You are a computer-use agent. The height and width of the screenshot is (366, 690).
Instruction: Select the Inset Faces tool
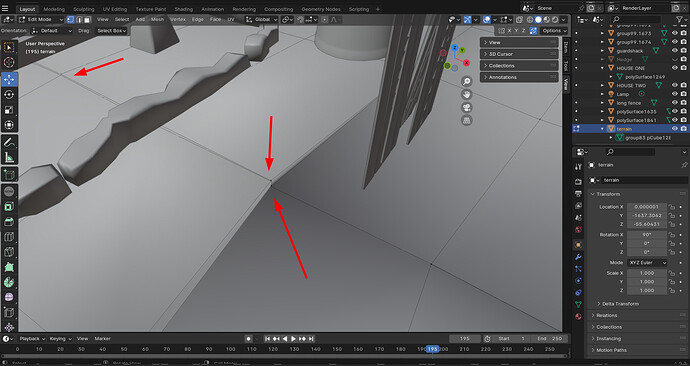point(9,207)
